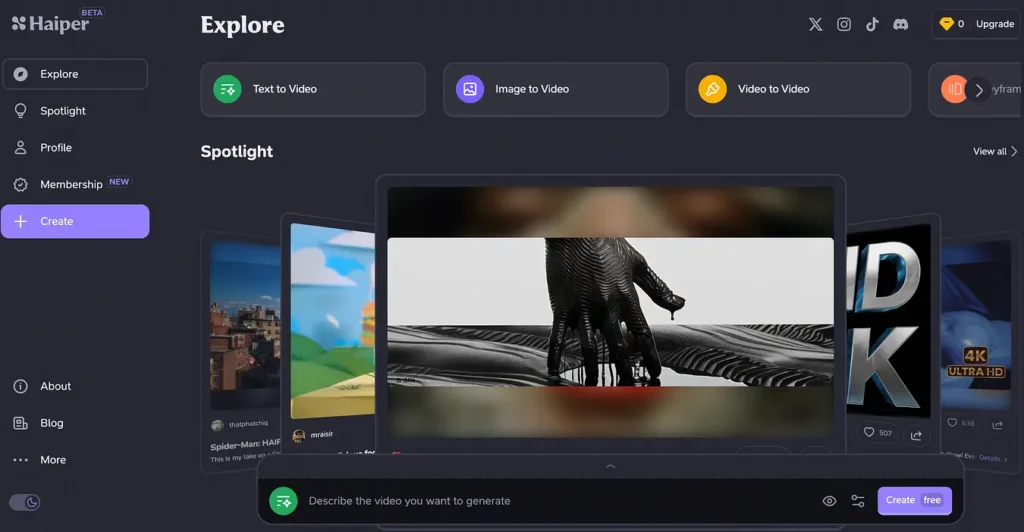
Task: Click the purple Image to Video icon
Action: tap(470, 89)
